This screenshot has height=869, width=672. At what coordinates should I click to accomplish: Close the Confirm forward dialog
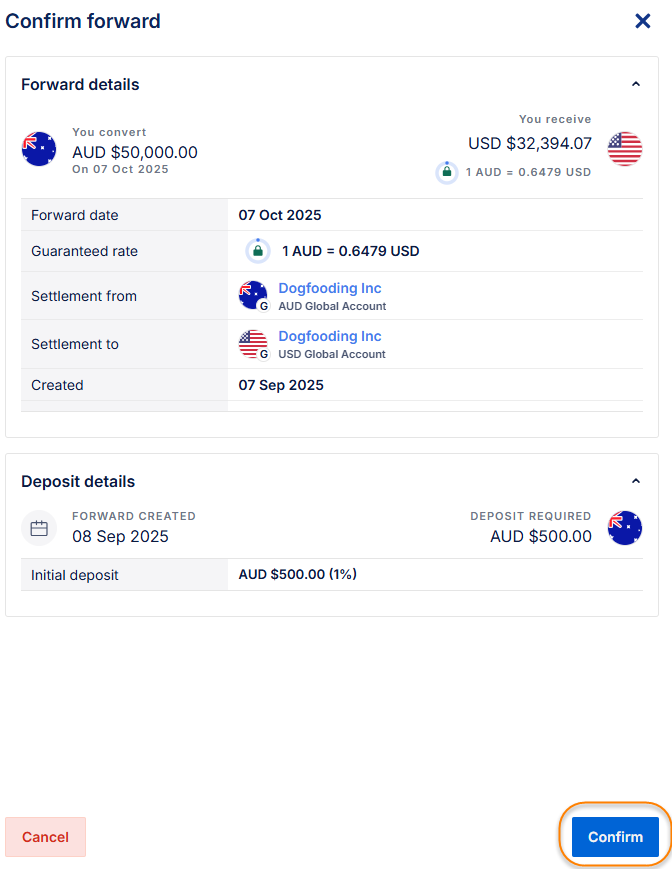643,21
